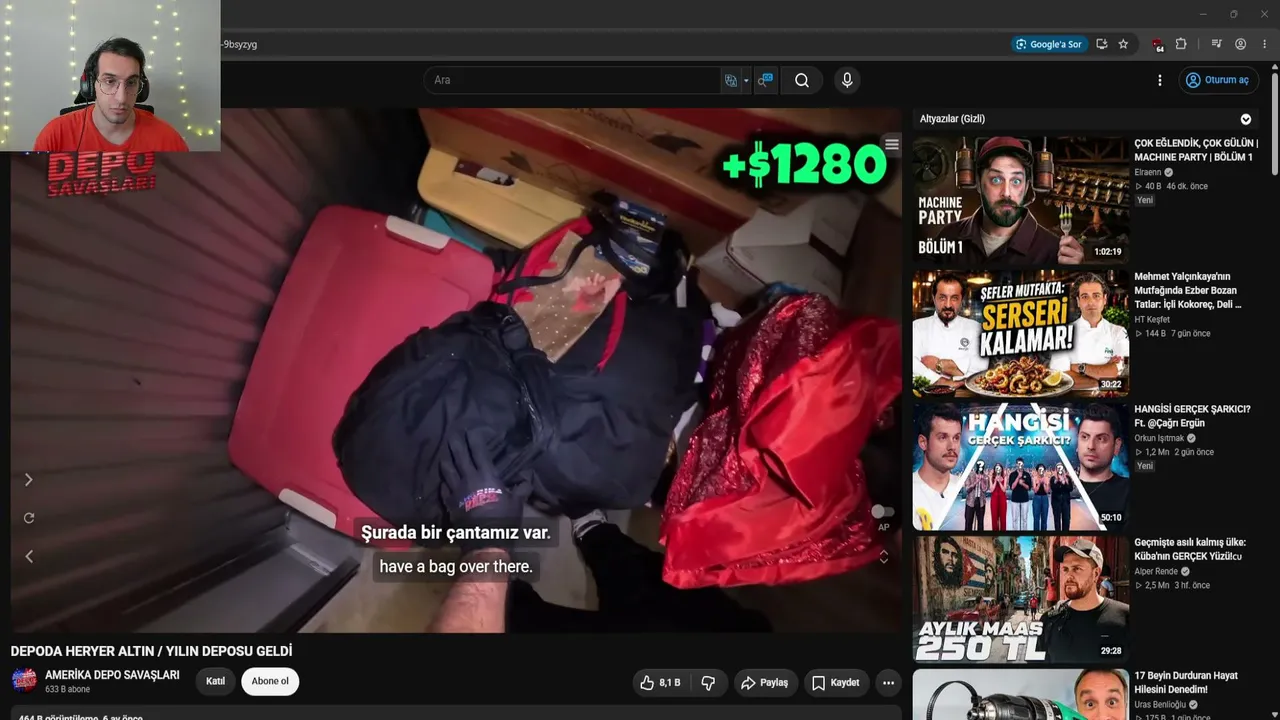Click the YouTube search magnifier button
Viewport: 1280px width, 720px height.
click(801, 80)
